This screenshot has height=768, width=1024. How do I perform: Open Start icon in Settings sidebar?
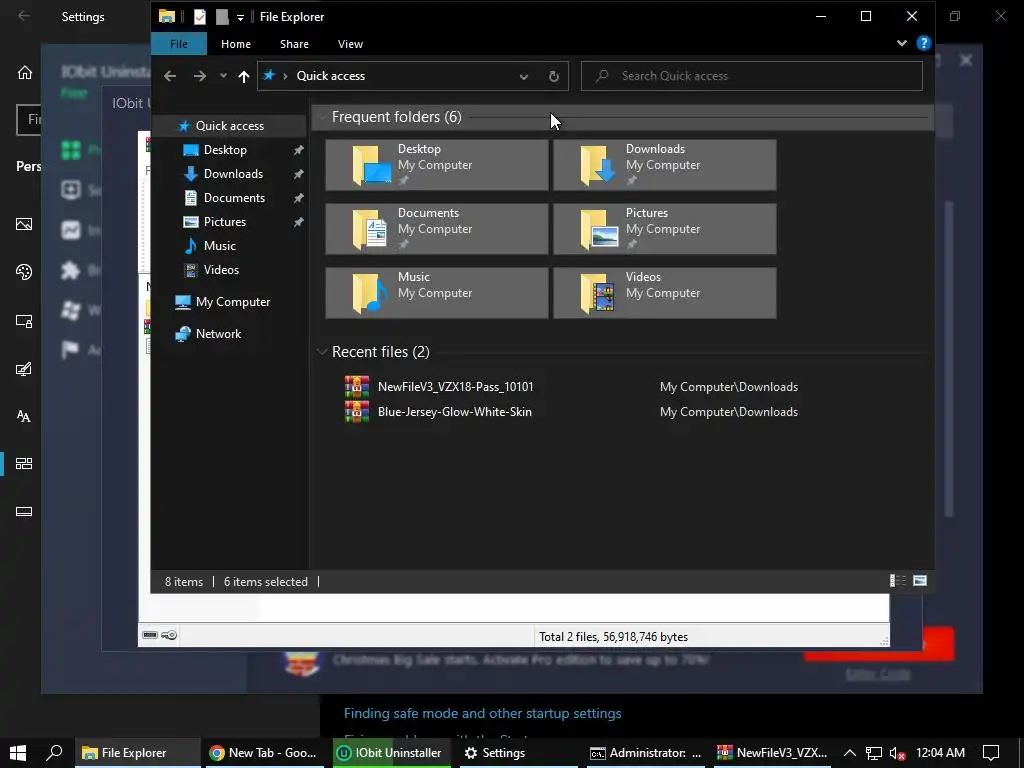pos(24,464)
